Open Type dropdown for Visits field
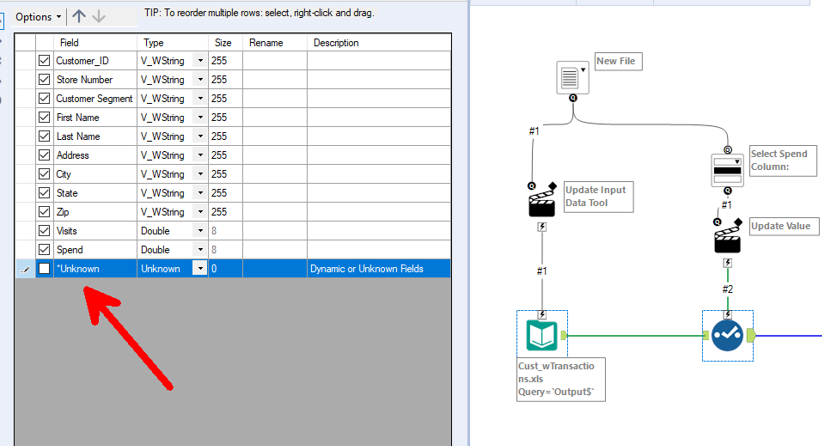The height and width of the screenshot is (446, 822). 200,231
